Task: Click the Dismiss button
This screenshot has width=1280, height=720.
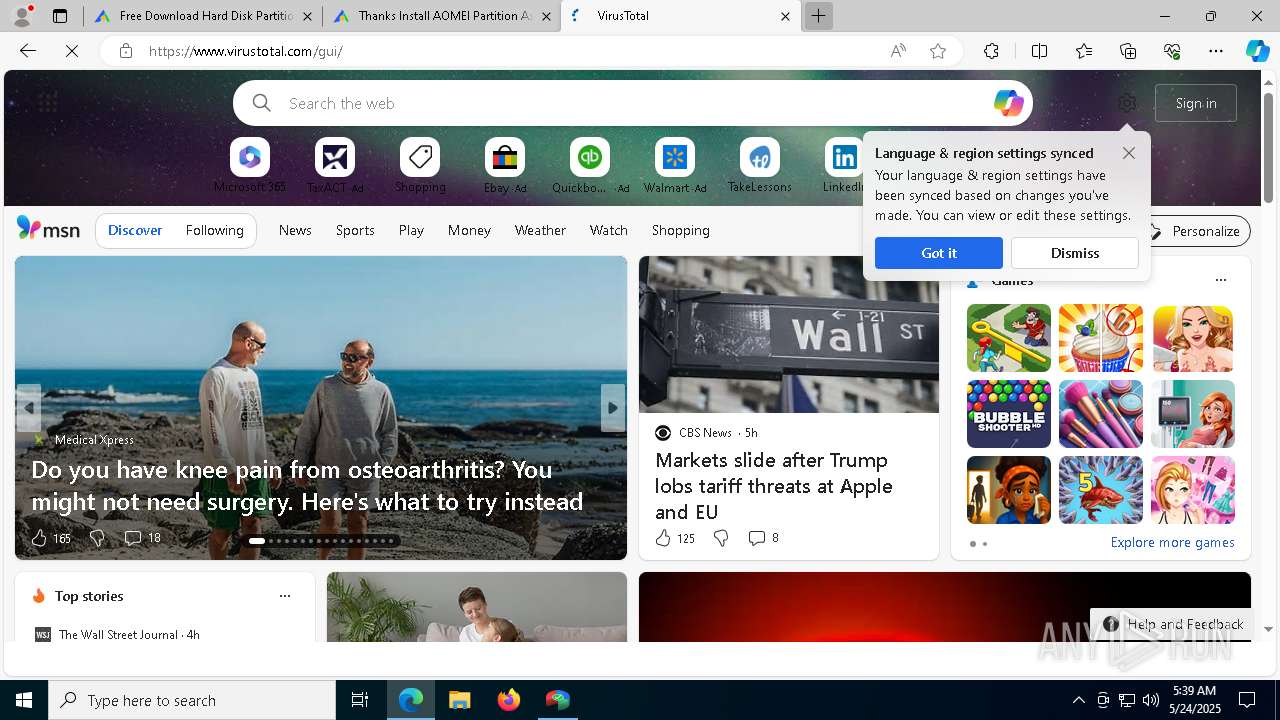Action: (x=1074, y=253)
